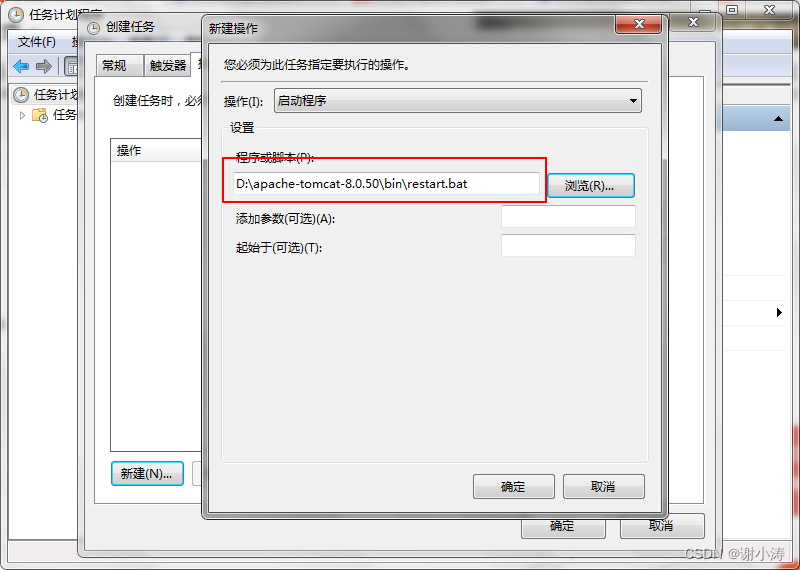
Task: Expand the right pane submenu arrow
Action: pyautogui.click(x=779, y=312)
